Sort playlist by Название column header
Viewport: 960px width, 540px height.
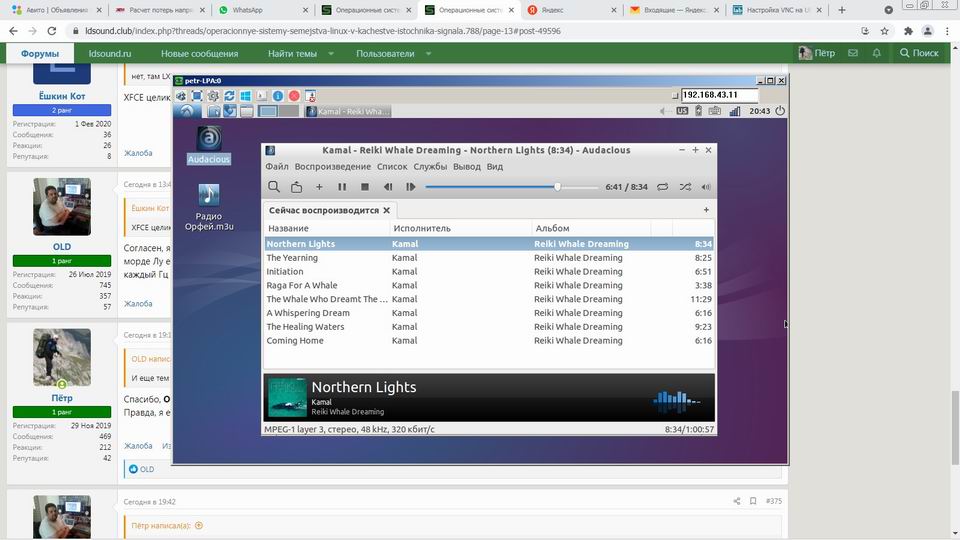pyautogui.click(x=327, y=228)
